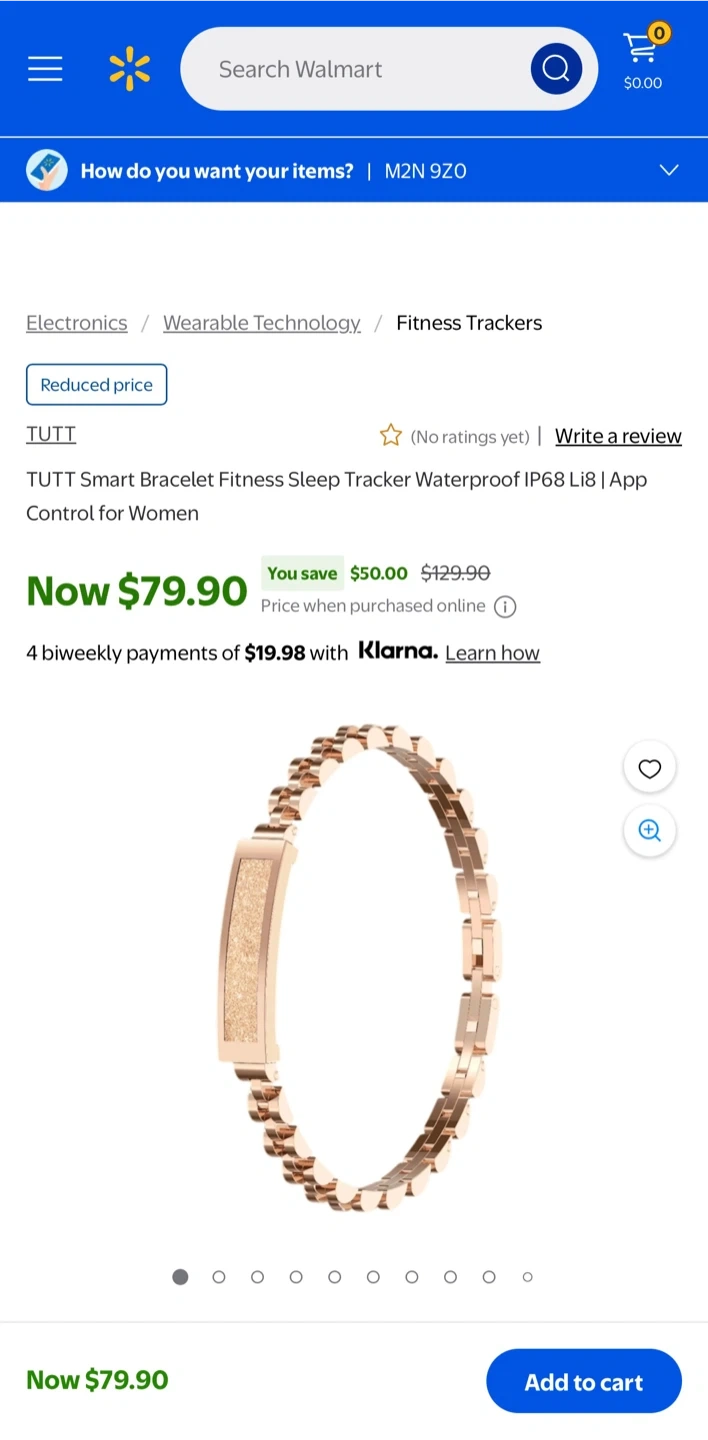The image size is (708, 1440).
Task: Click Write a review link
Action: [618, 436]
